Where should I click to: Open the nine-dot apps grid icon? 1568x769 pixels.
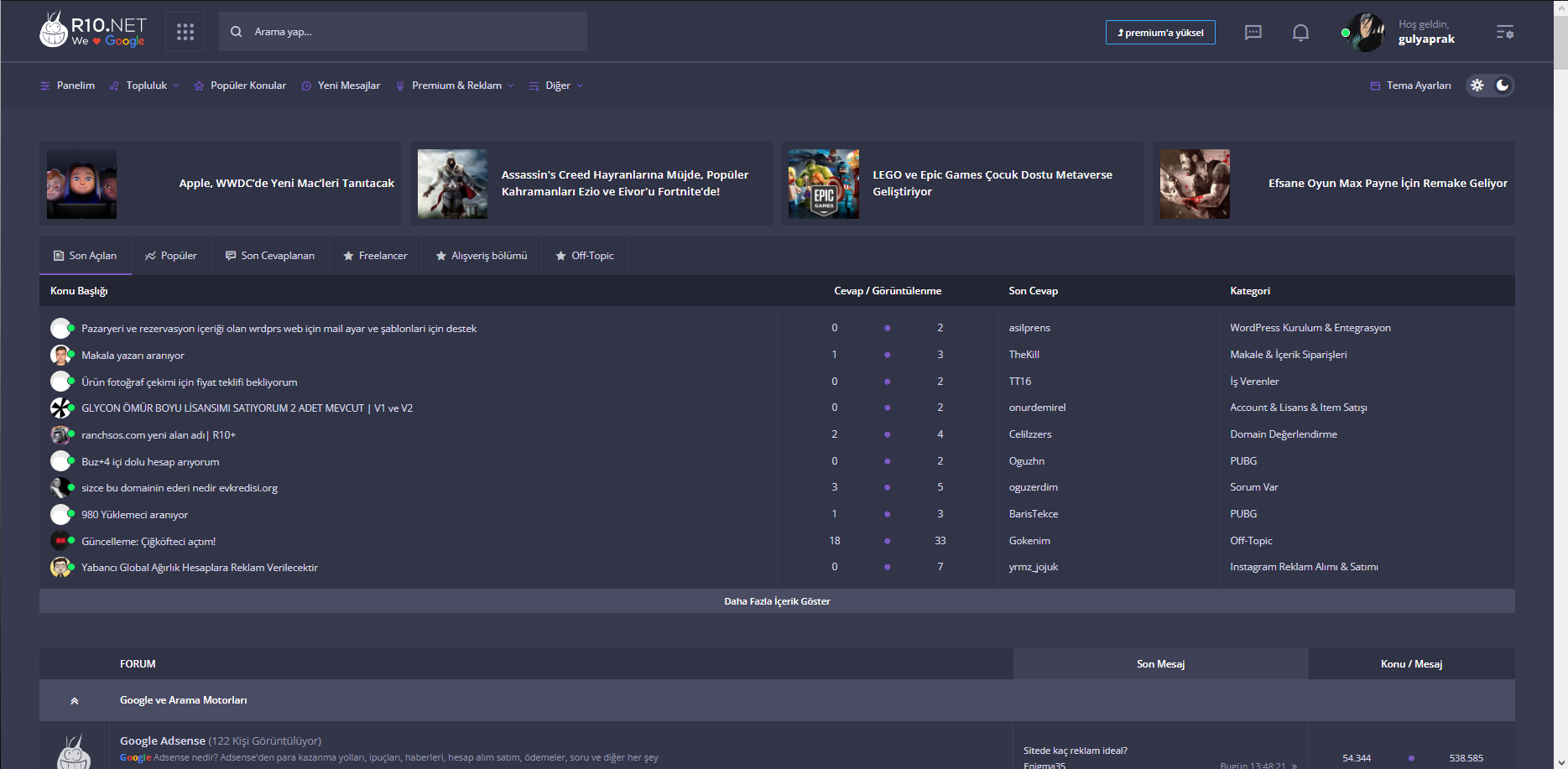click(185, 32)
